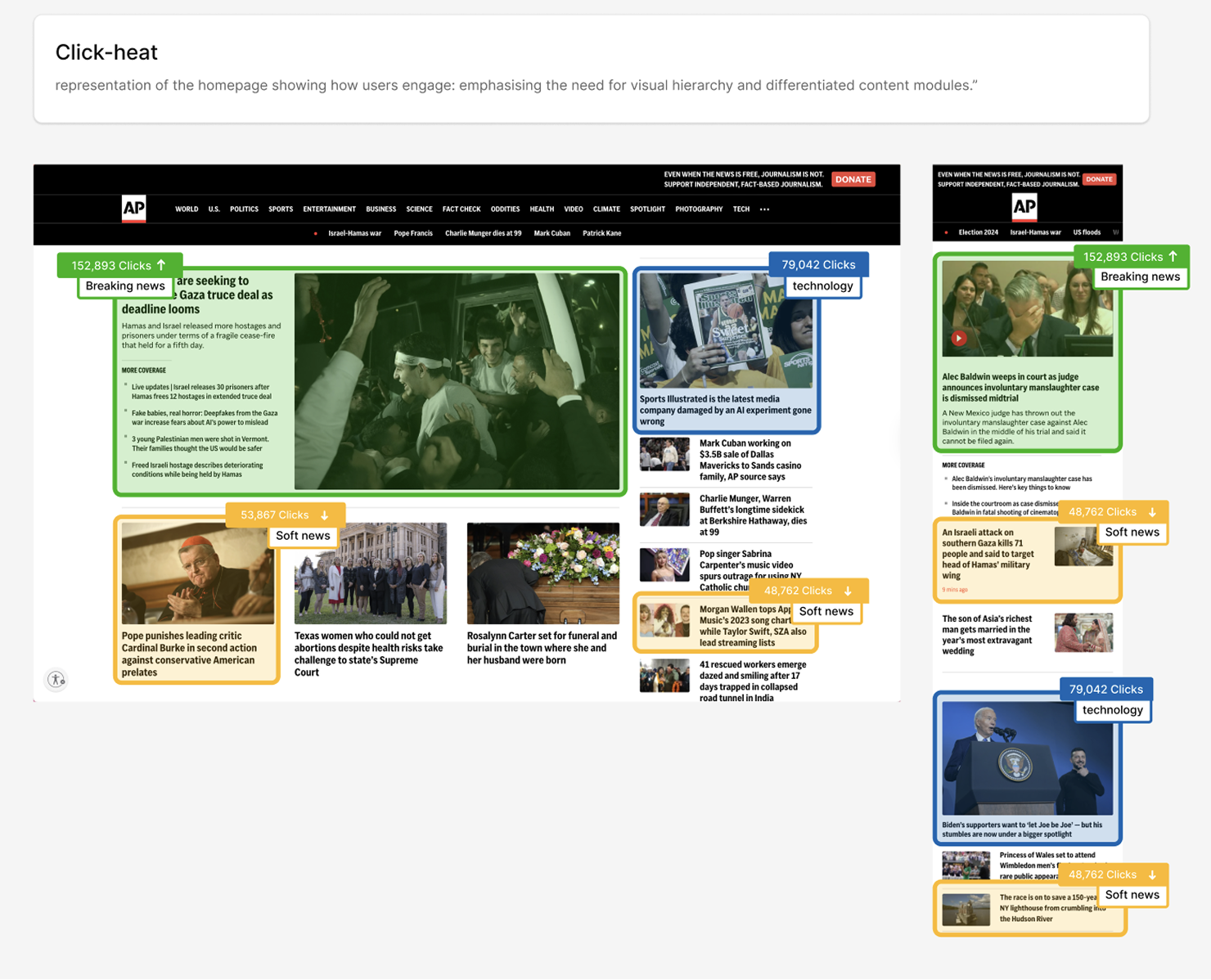Open Sports Illustrated AI experiment headline
The image size is (1211, 980).
tap(725, 410)
